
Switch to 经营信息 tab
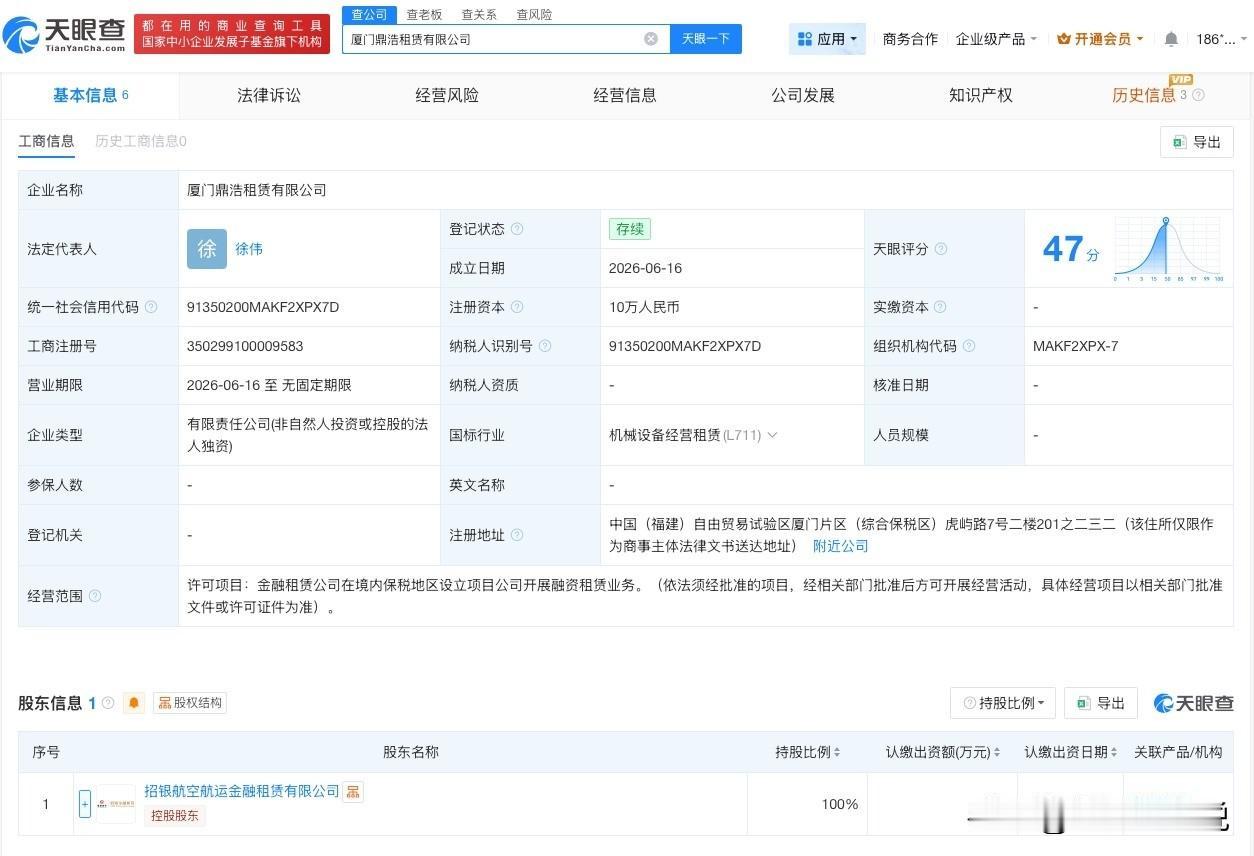pyautogui.click(x=625, y=95)
